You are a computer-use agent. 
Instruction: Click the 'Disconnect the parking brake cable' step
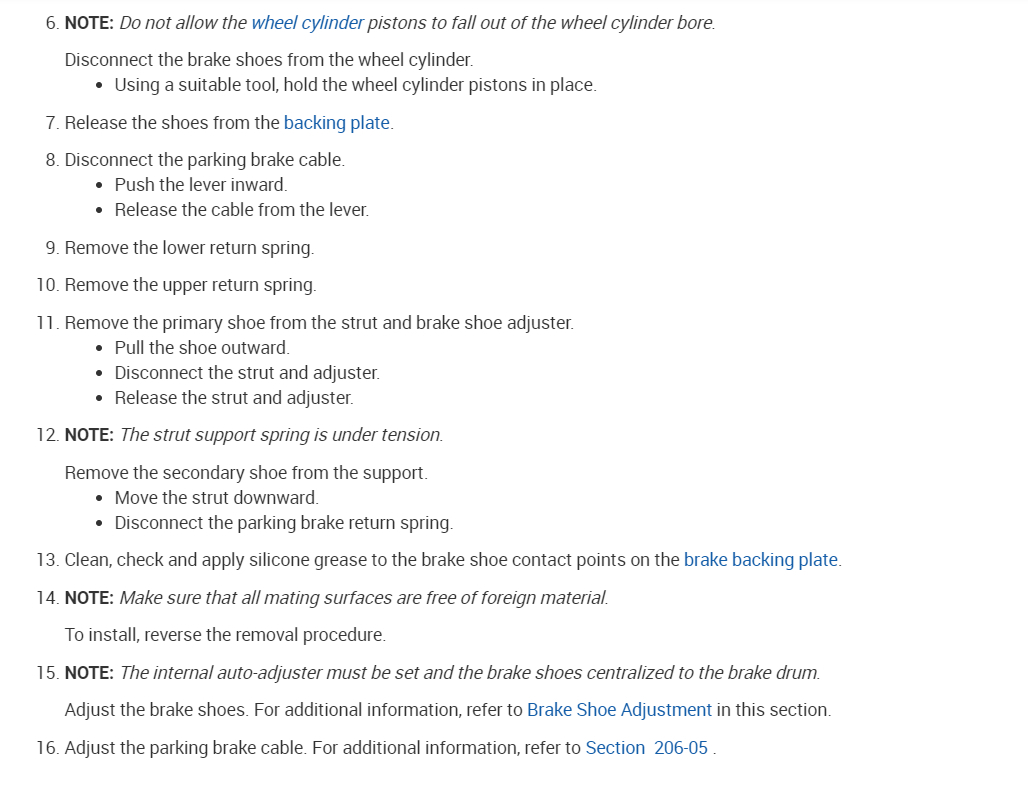point(204,160)
